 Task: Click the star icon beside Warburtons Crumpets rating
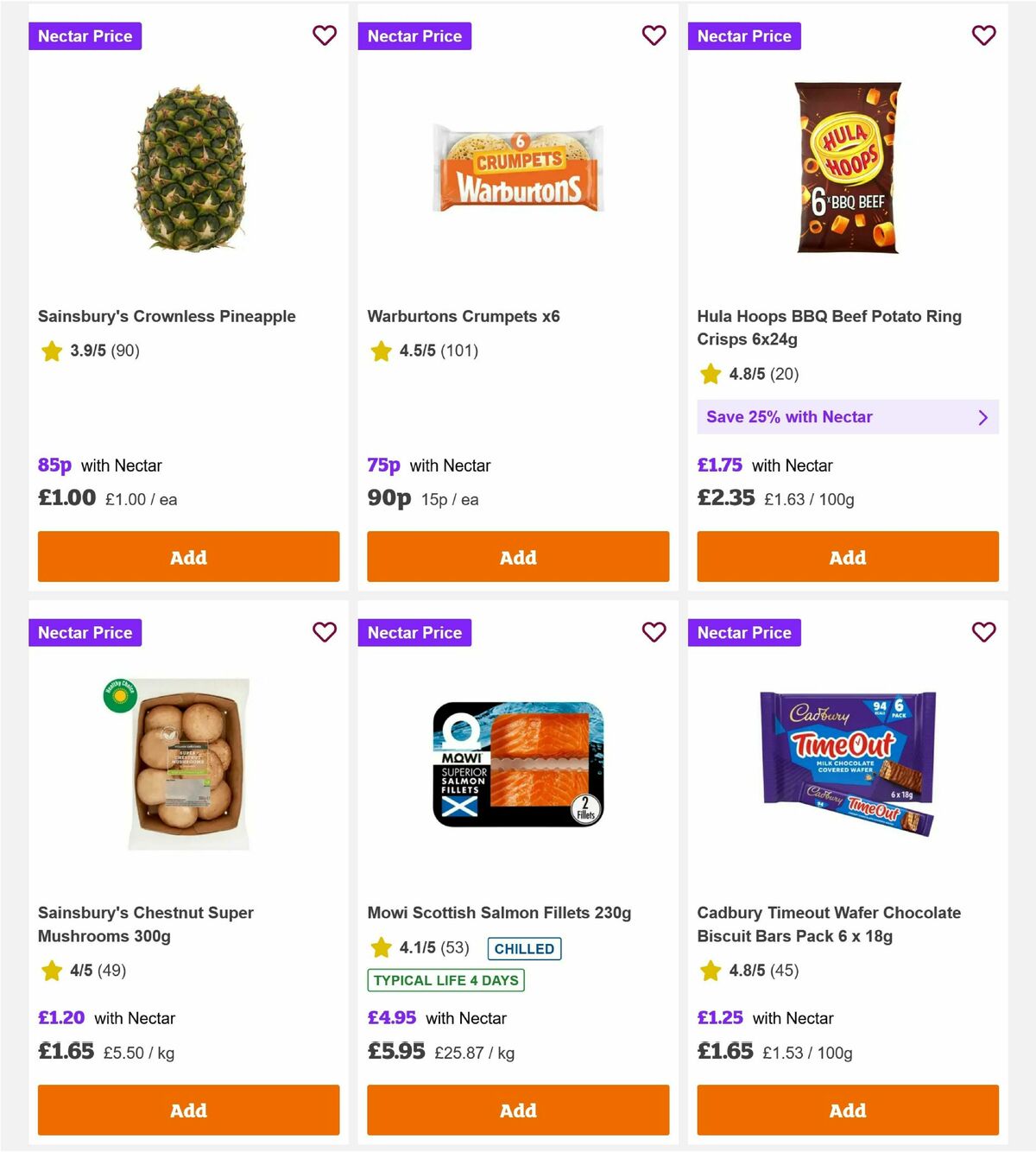(x=380, y=351)
